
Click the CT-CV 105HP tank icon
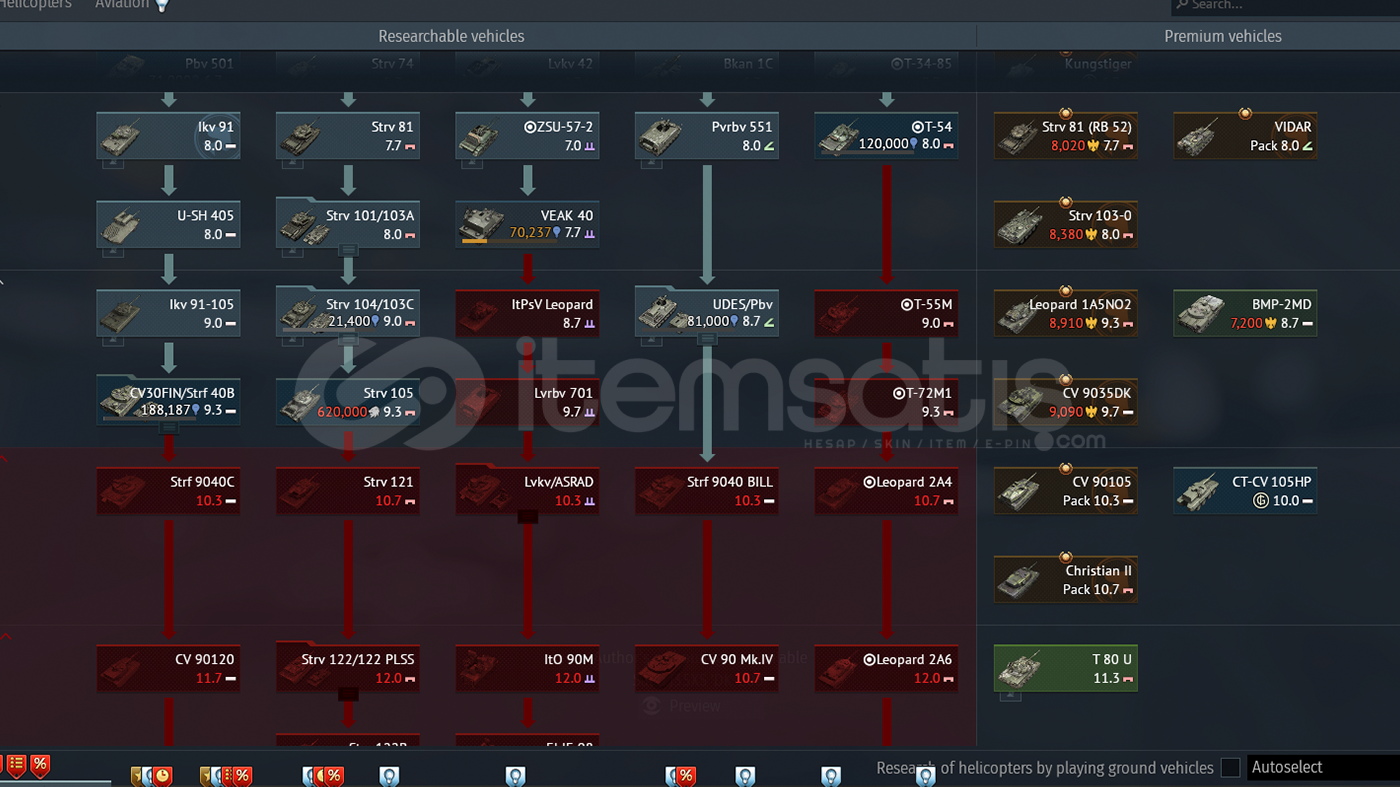pos(1198,491)
